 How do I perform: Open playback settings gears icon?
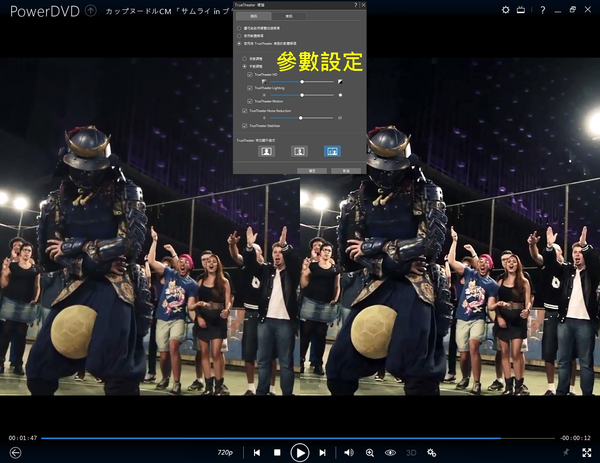[432, 452]
